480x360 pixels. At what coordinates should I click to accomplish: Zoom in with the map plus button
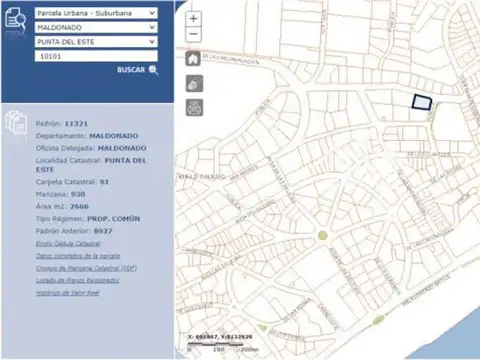click(193, 19)
